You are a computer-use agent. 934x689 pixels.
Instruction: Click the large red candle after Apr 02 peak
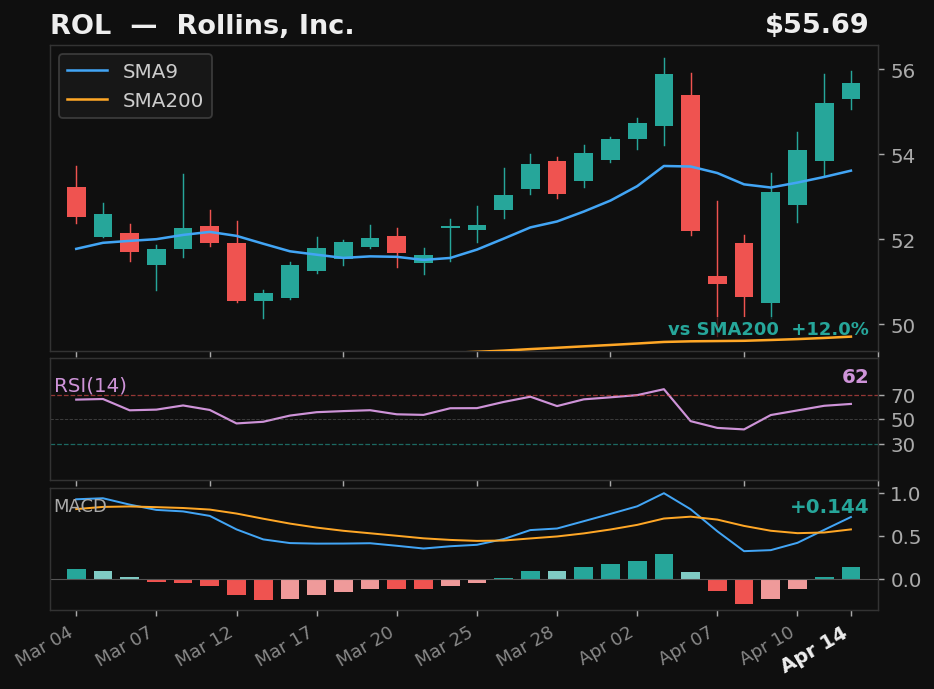pyautogui.click(x=690, y=163)
